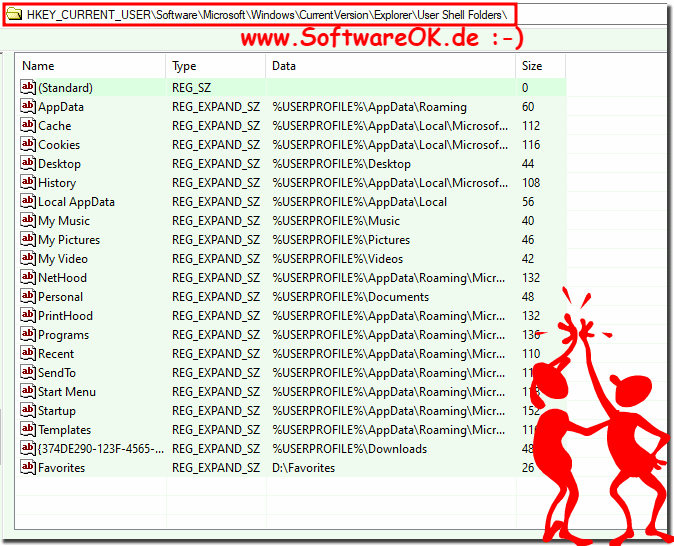The height and width of the screenshot is (546, 674).
Task: Click the string icon beside AppData
Action: [28, 106]
